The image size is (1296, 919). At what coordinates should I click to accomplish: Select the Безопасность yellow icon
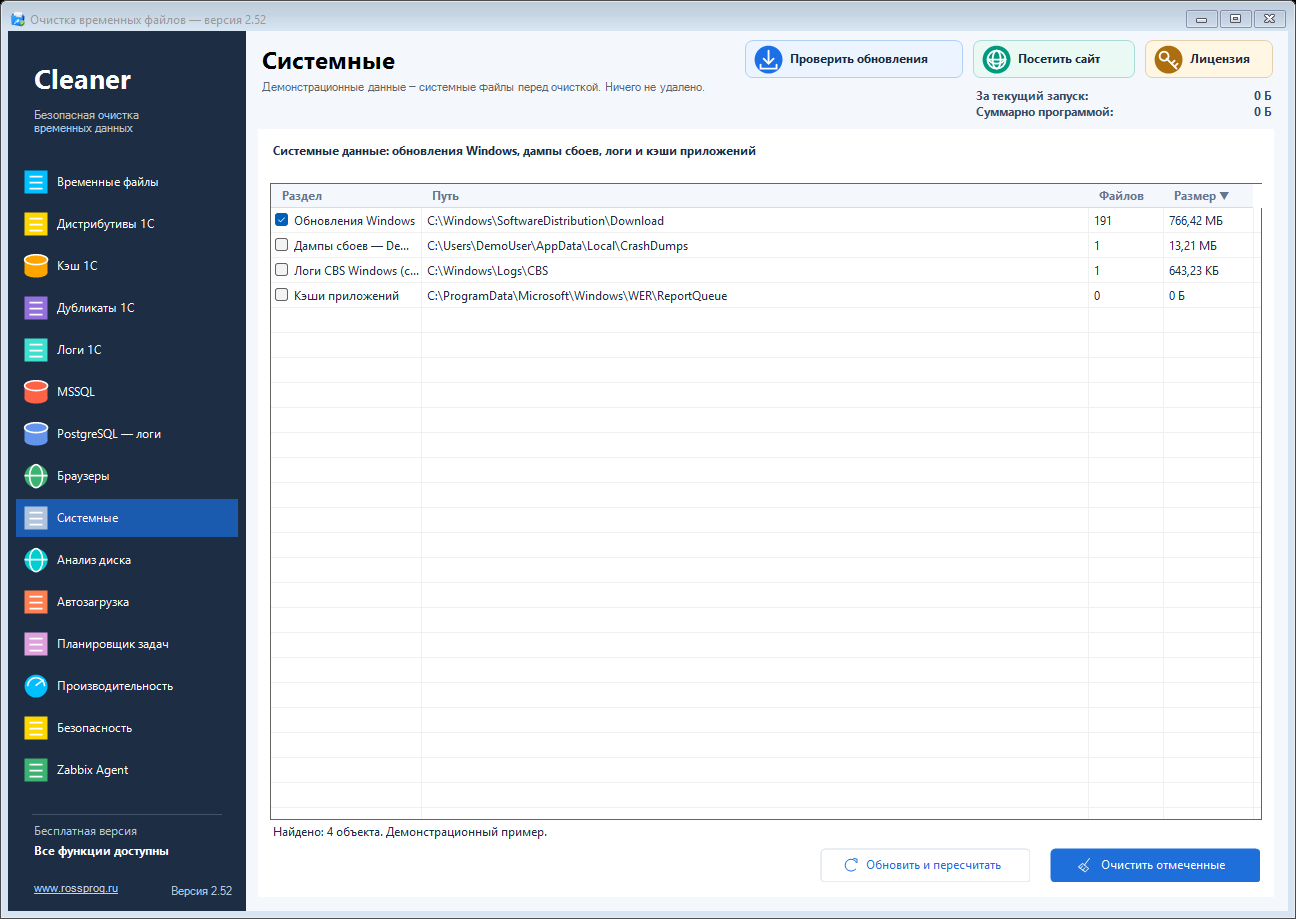(x=36, y=728)
